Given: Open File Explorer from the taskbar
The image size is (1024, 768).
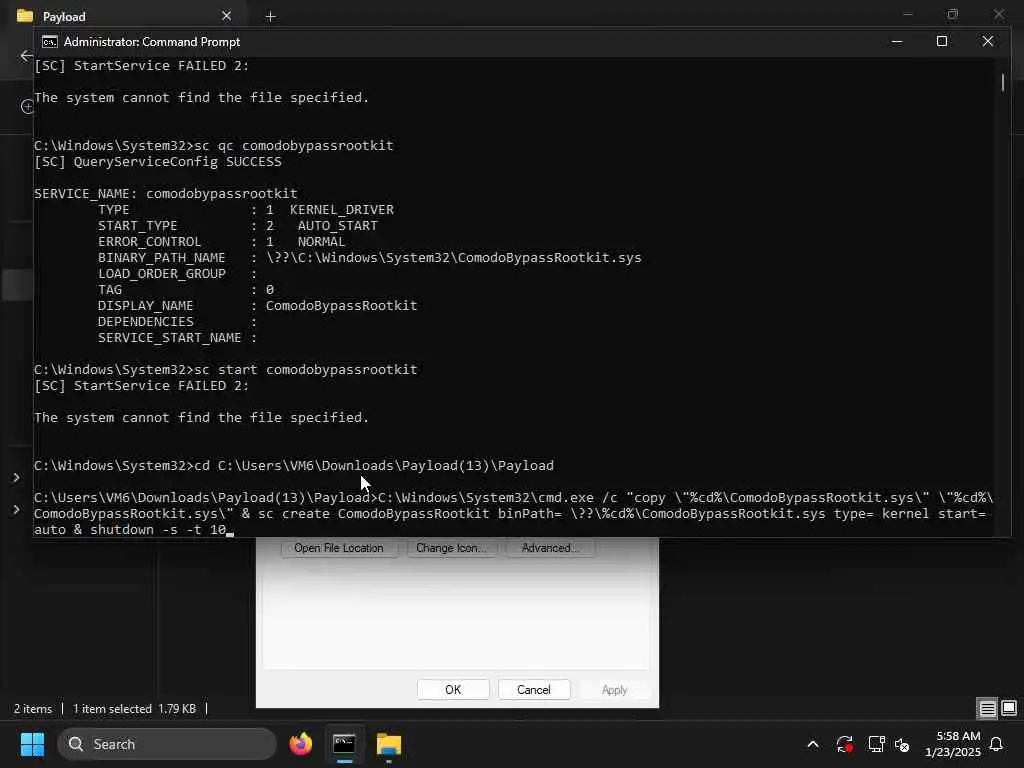Looking at the screenshot, I should [389, 744].
